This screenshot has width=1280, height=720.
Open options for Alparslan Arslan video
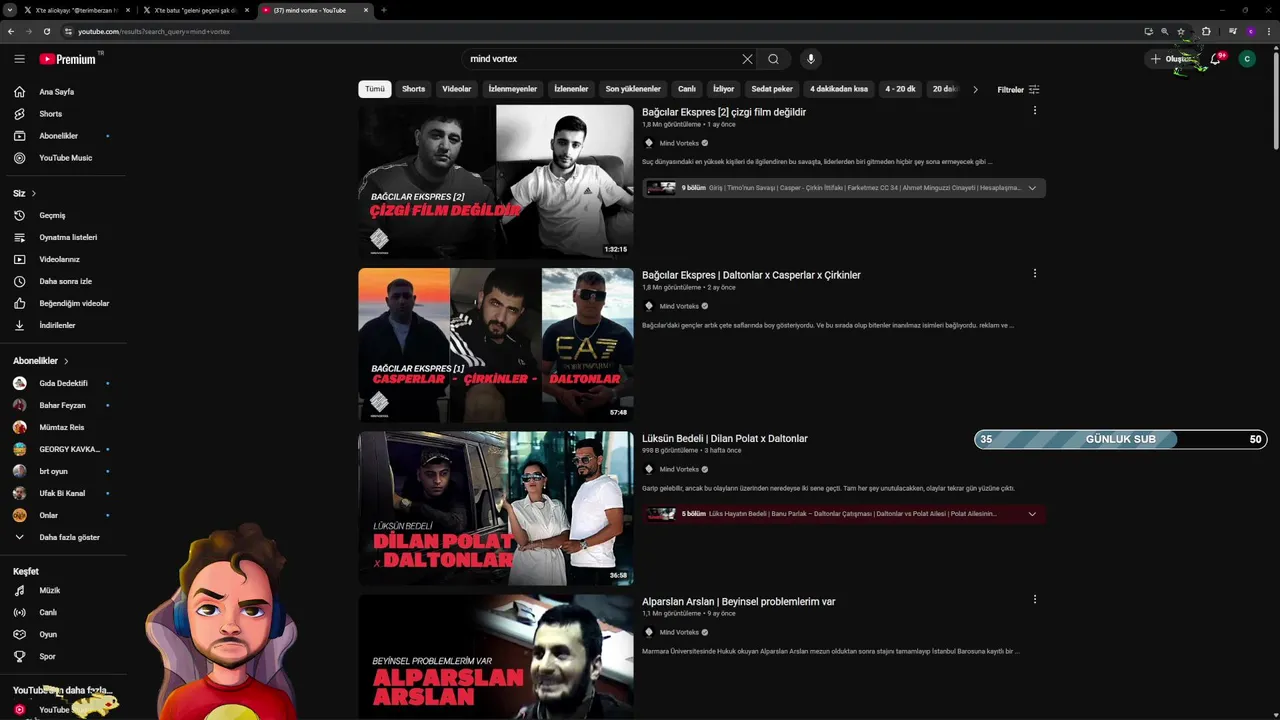[1034, 600]
